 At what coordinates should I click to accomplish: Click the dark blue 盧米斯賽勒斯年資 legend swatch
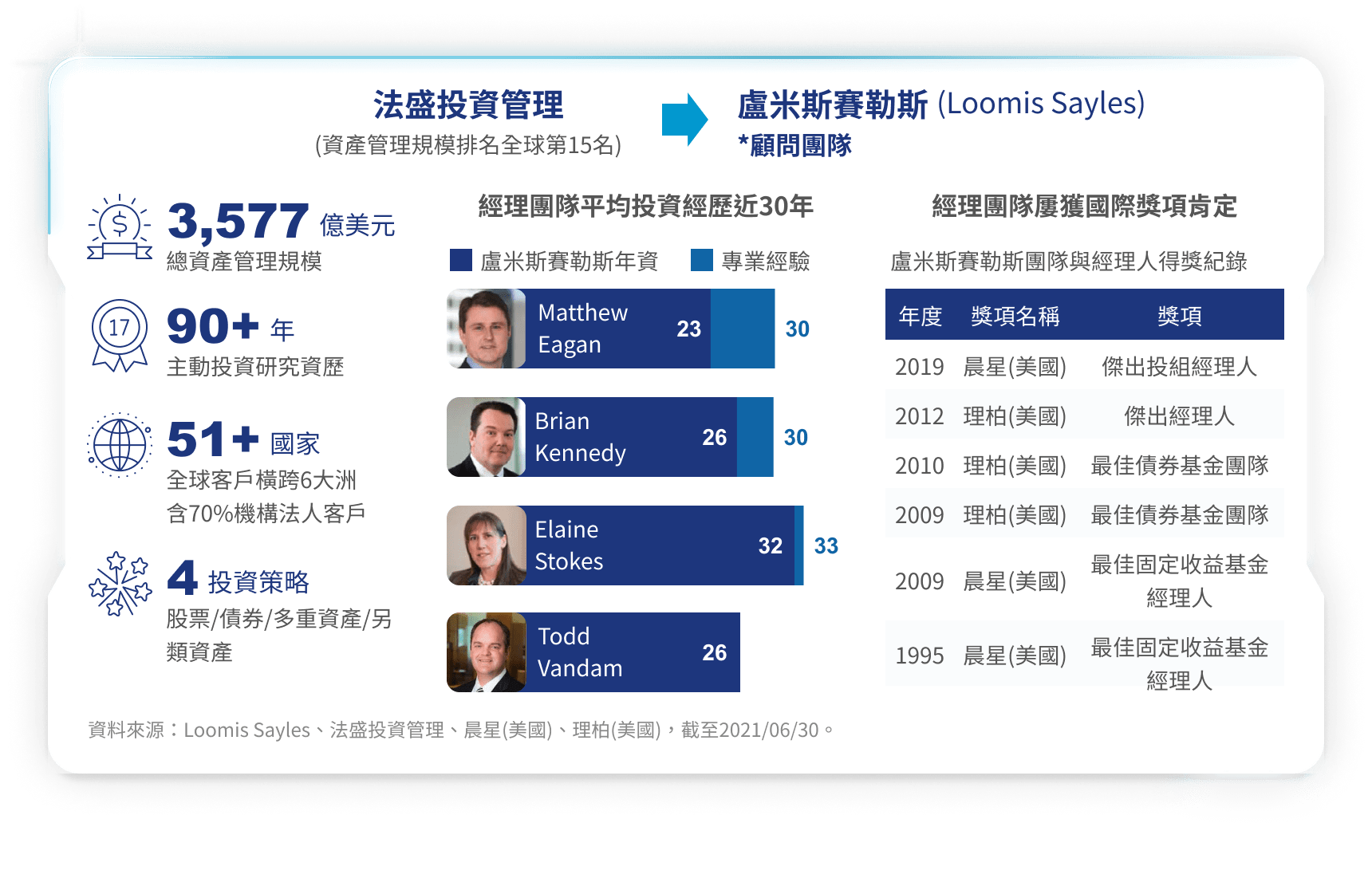461,260
